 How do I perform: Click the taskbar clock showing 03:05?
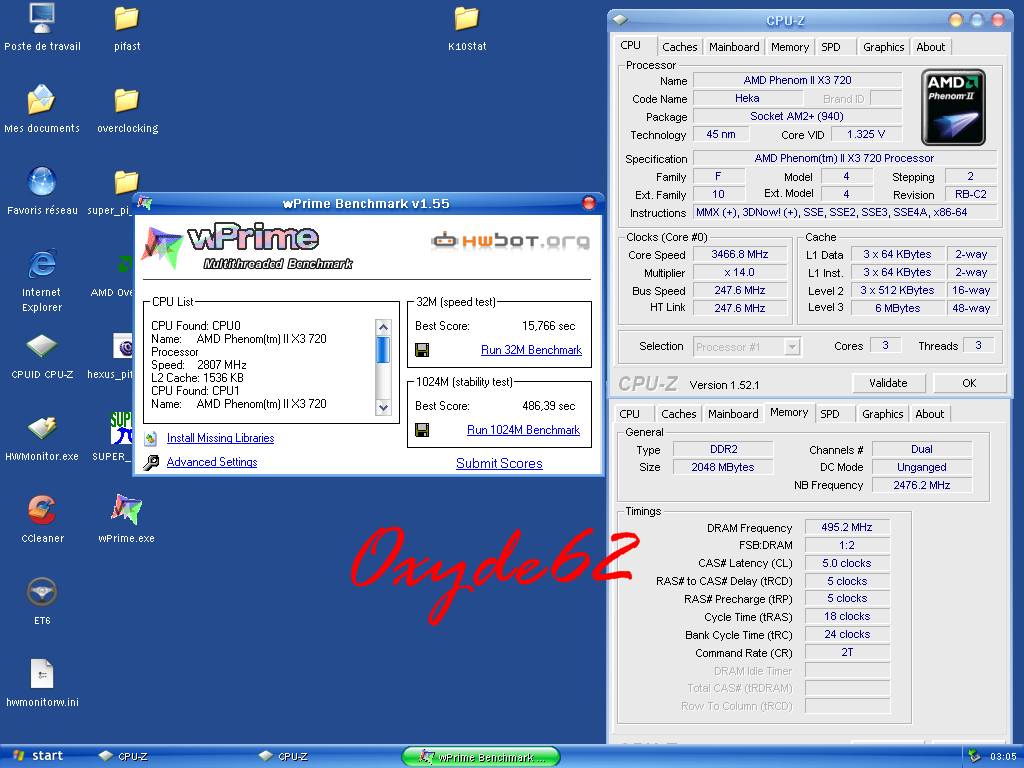coord(1002,757)
